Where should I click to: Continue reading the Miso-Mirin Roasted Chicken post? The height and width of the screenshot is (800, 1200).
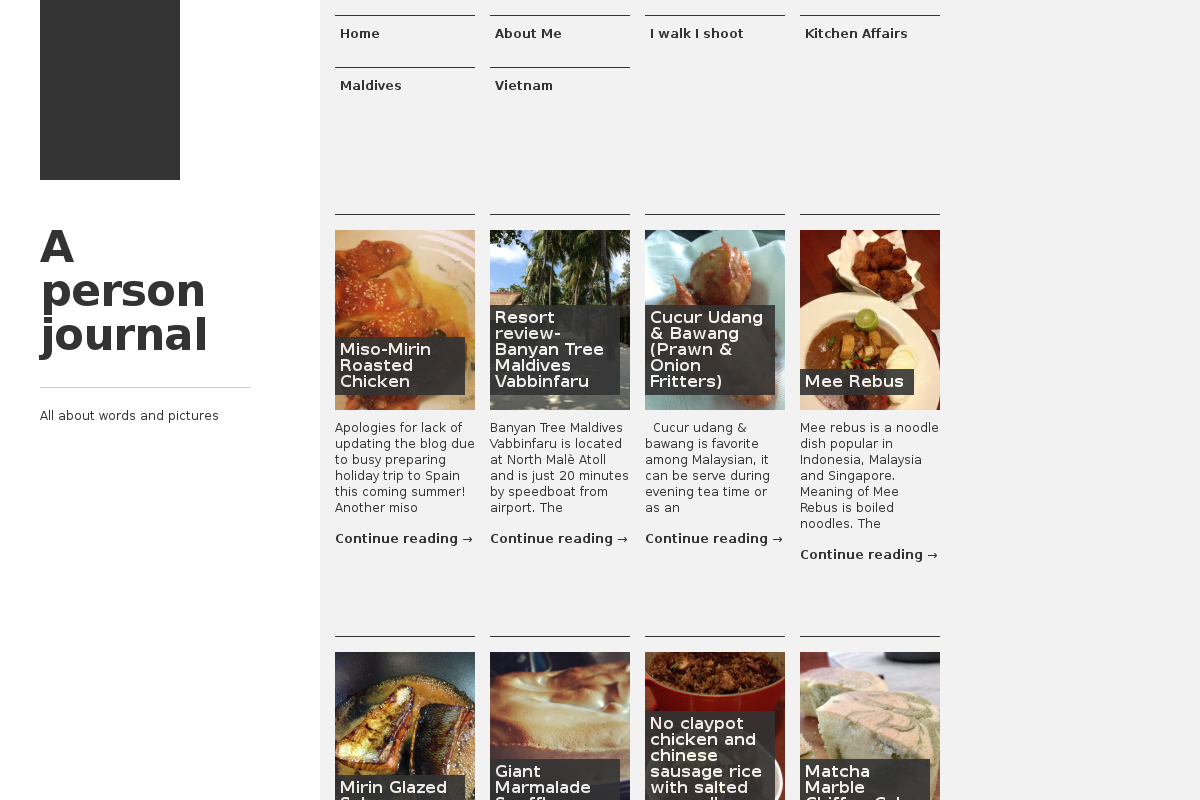(403, 539)
